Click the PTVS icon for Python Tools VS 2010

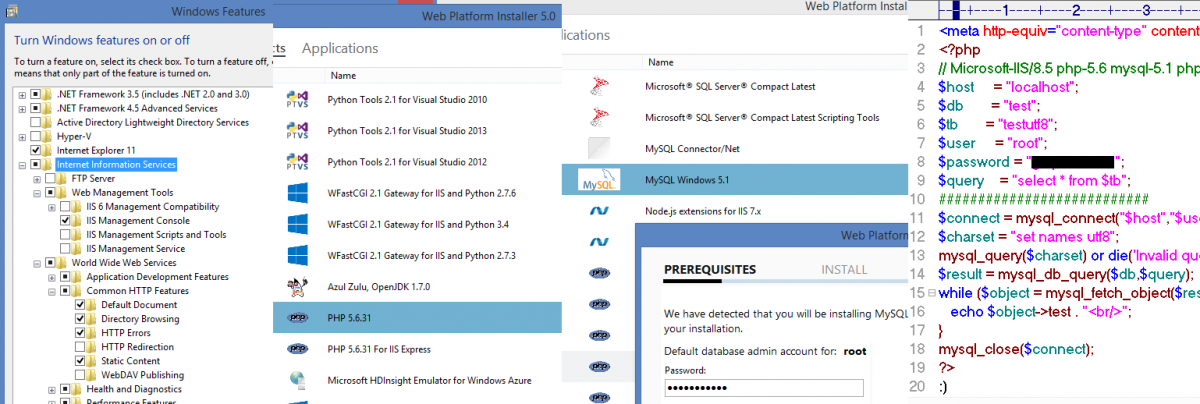(297, 100)
